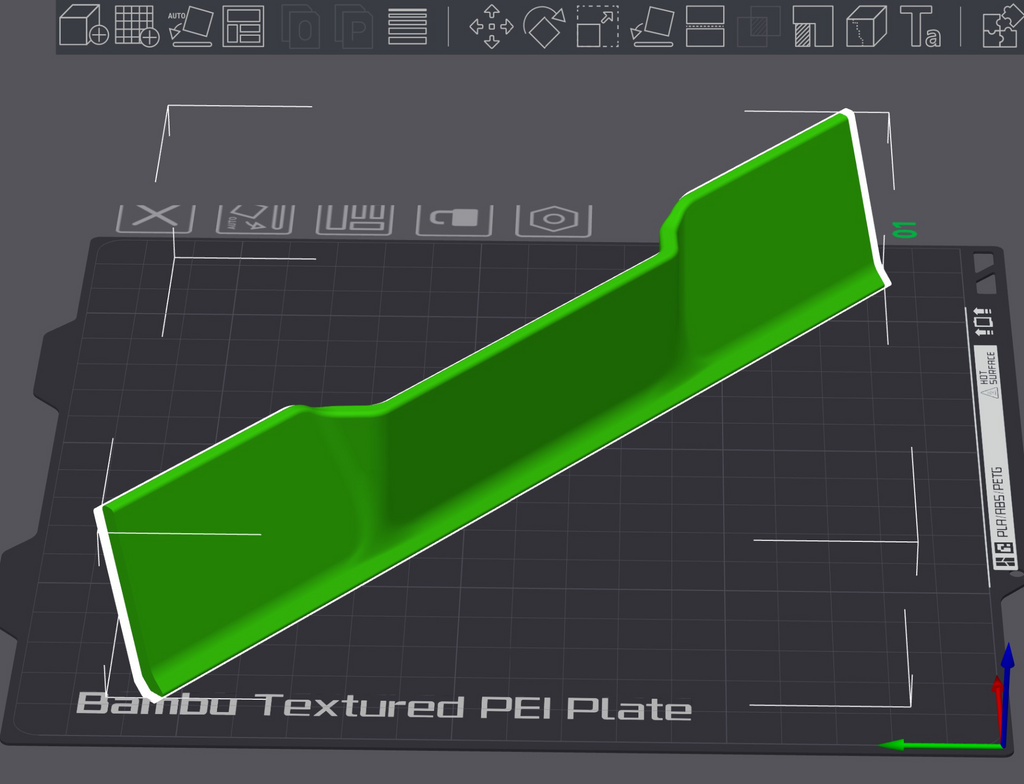Open the Text shape tool
Image resolution: width=1024 pixels, height=784 pixels.
(920, 27)
